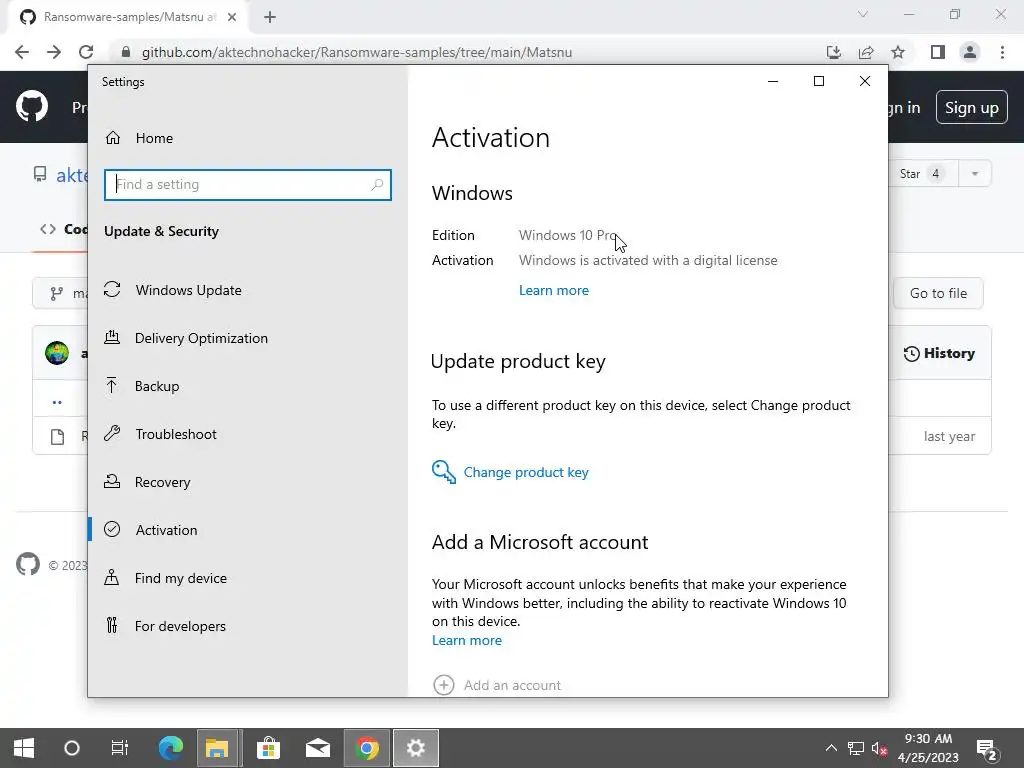Close the Ransomware-samples Chrome tab
The width and height of the screenshot is (1024, 768).
point(231,17)
